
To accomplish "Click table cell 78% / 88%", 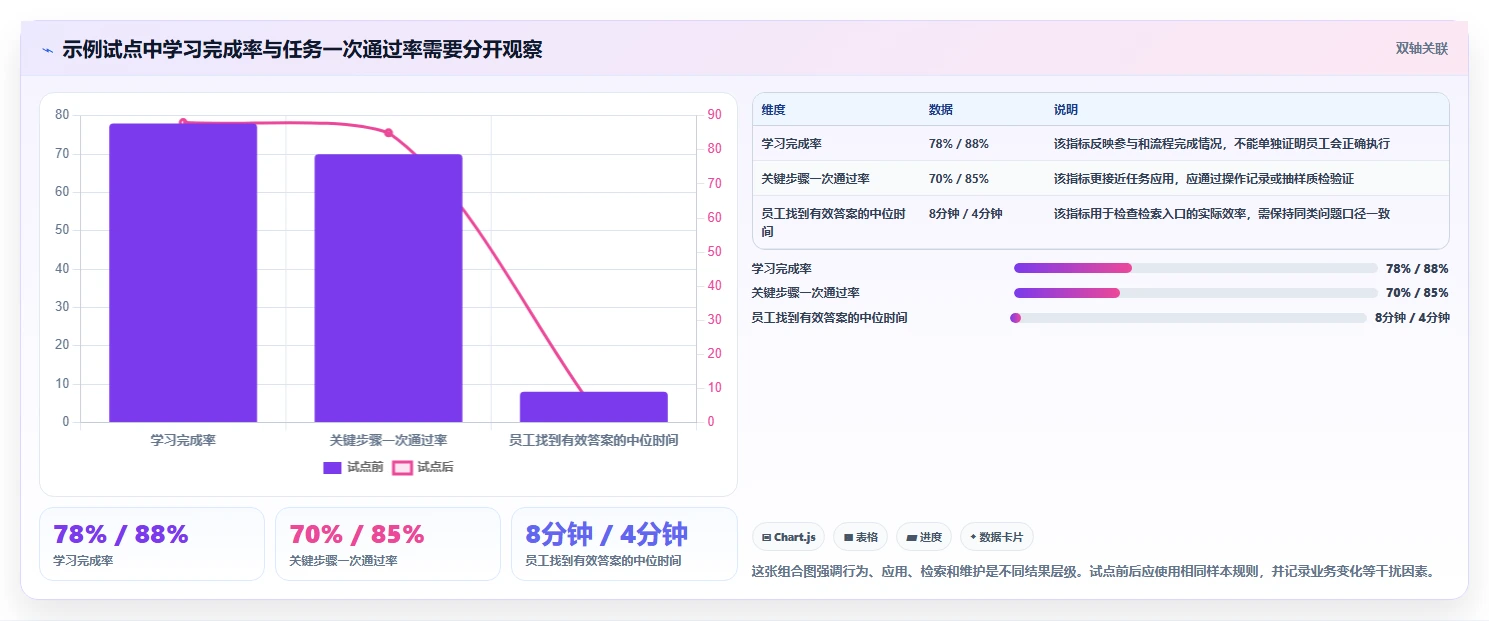I will 958,144.
